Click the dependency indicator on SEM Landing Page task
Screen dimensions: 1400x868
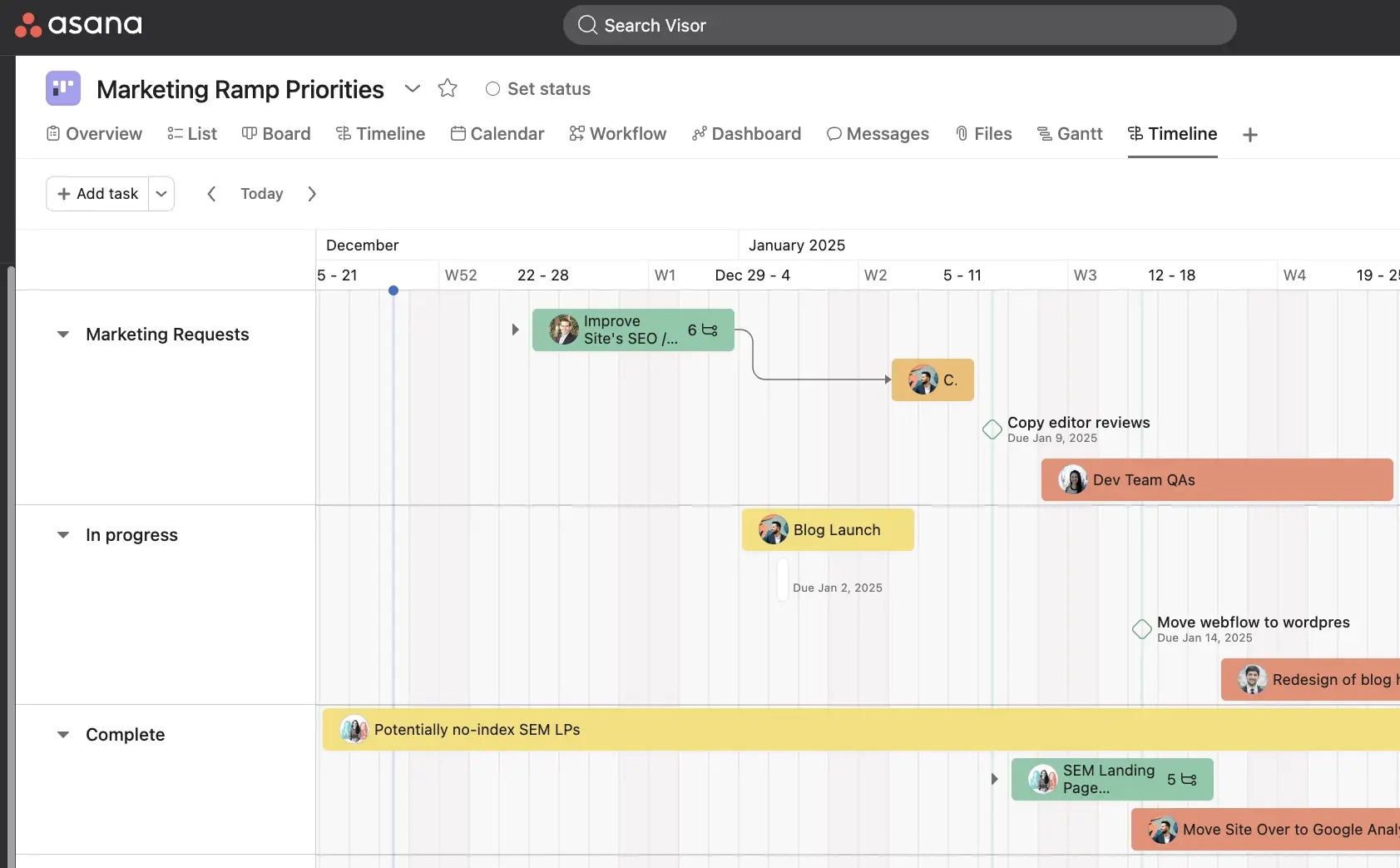coord(1189,779)
